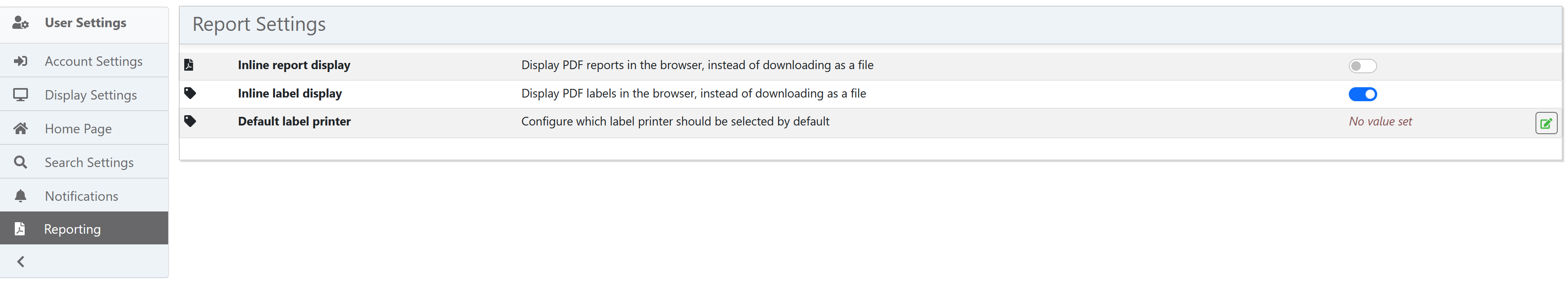Select the Home Page sidebar entry

pos(79,129)
